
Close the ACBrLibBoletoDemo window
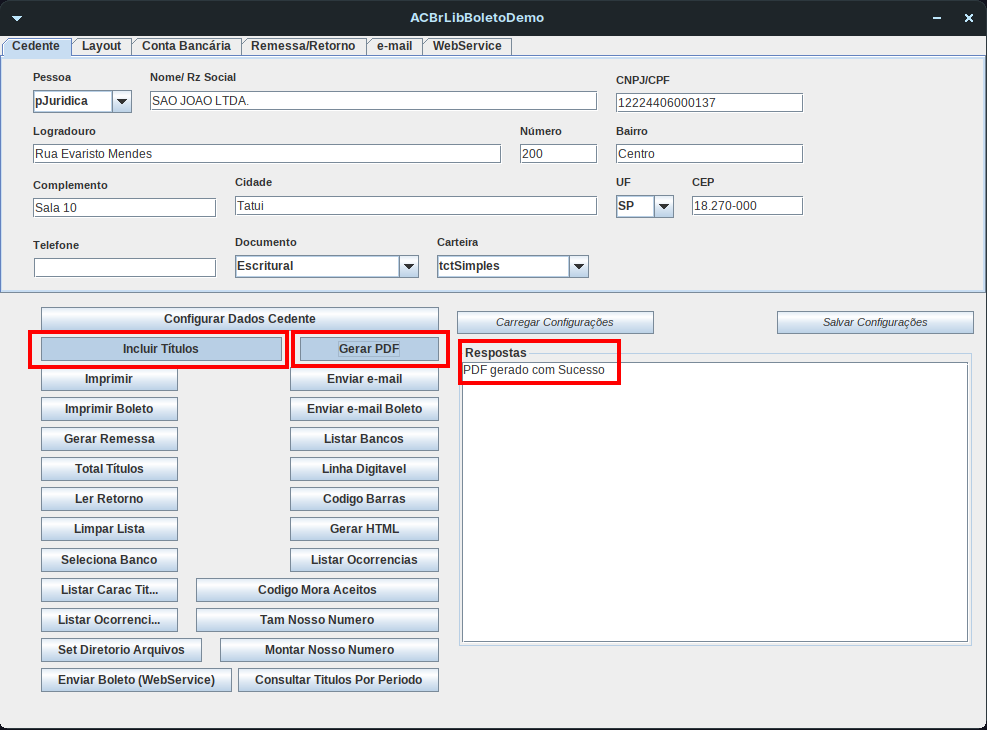tap(969, 18)
